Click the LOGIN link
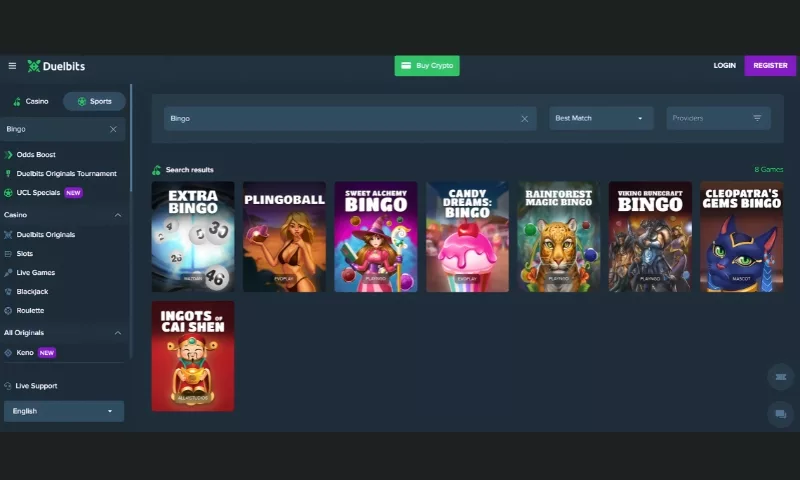This screenshot has height=480, width=800. click(724, 66)
